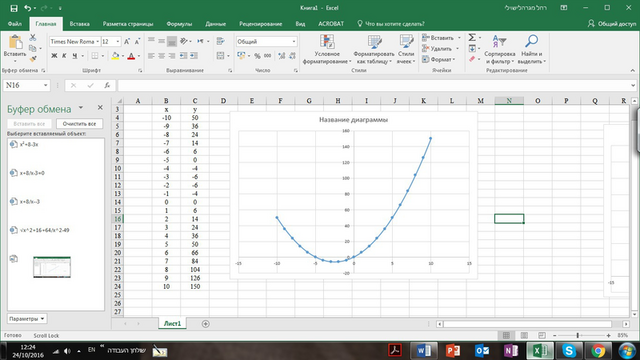Click the Percent Style icon
Screen dimensions: 640x360
tap(257, 56)
